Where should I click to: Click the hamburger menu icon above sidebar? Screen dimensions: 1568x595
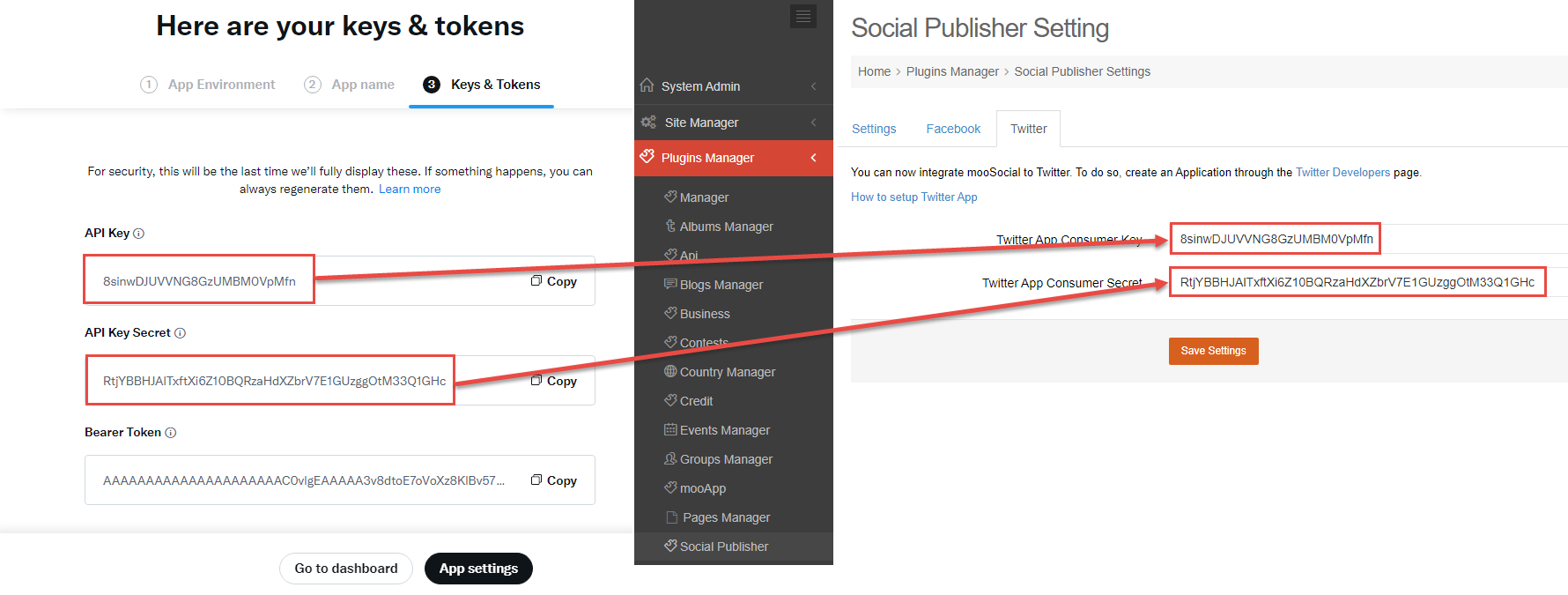(802, 16)
